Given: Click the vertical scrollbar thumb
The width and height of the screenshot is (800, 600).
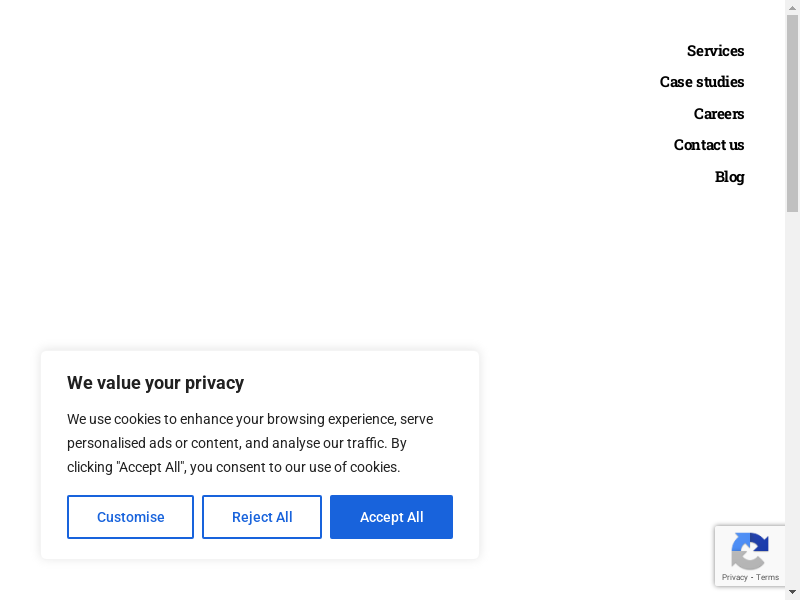Looking at the screenshot, I should pyautogui.click(x=792, y=110).
